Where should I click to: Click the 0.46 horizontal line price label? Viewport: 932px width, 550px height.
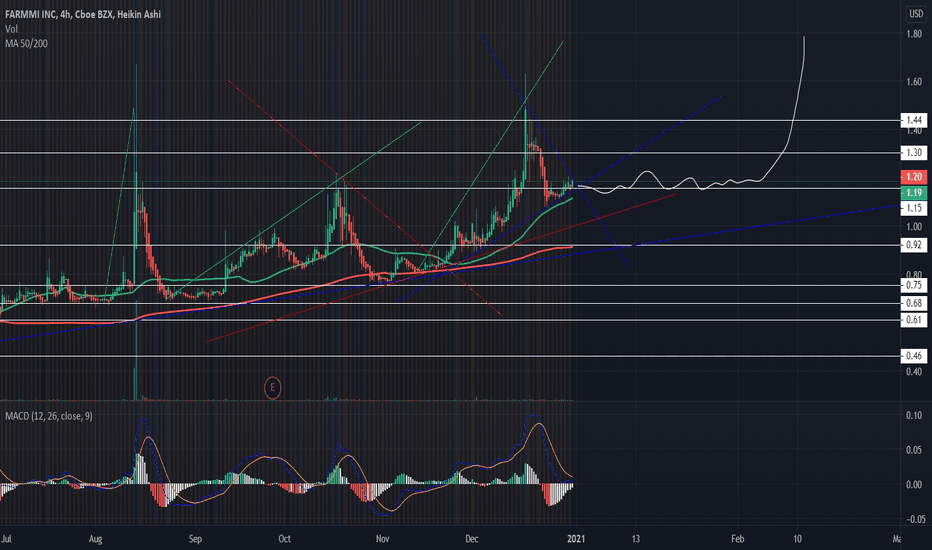click(914, 356)
